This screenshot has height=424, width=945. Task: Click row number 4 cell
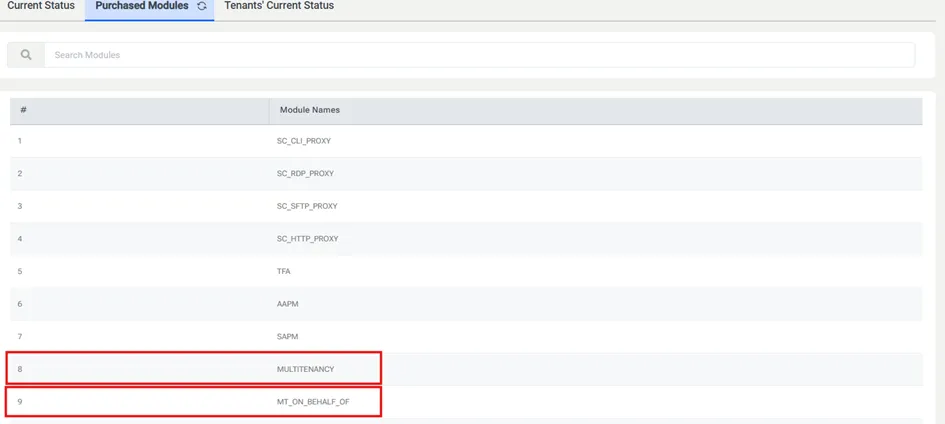[x=140, y=238]
